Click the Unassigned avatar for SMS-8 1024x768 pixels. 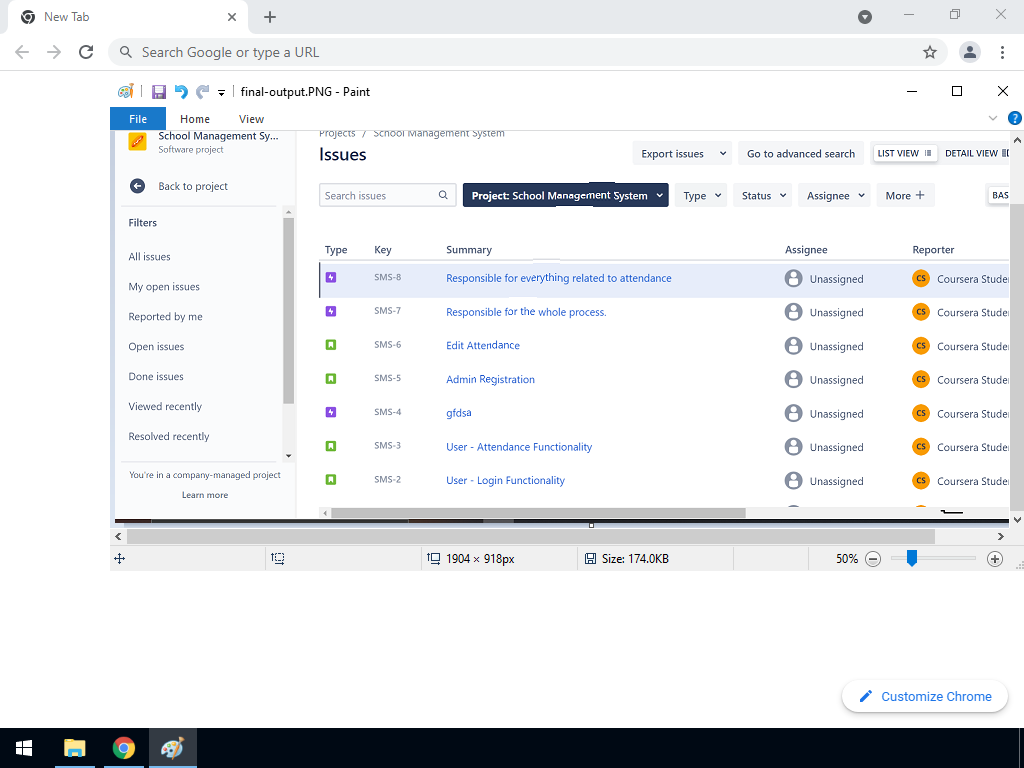[x=793, y=278]
